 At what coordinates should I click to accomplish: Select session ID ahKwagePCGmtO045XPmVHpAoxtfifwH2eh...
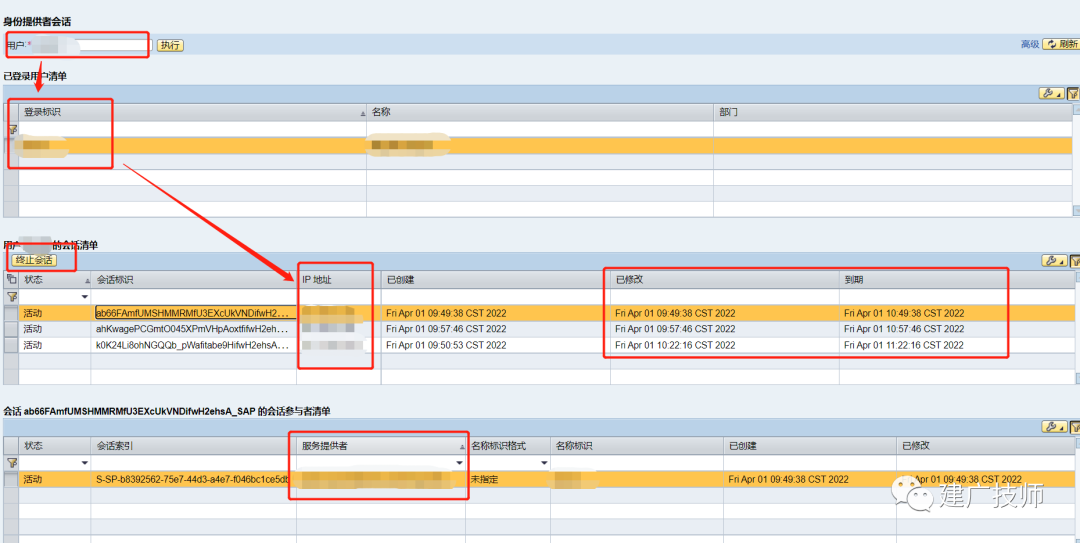194,329
